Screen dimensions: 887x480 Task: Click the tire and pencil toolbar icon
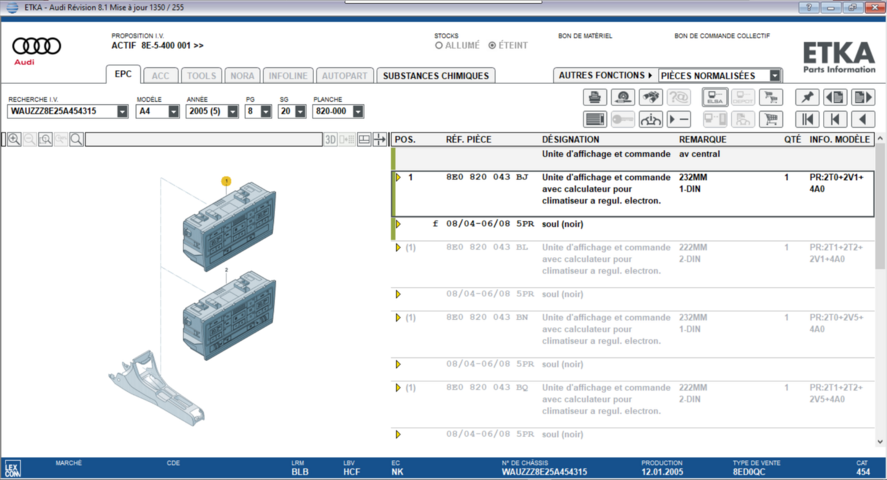click(623, 97)
